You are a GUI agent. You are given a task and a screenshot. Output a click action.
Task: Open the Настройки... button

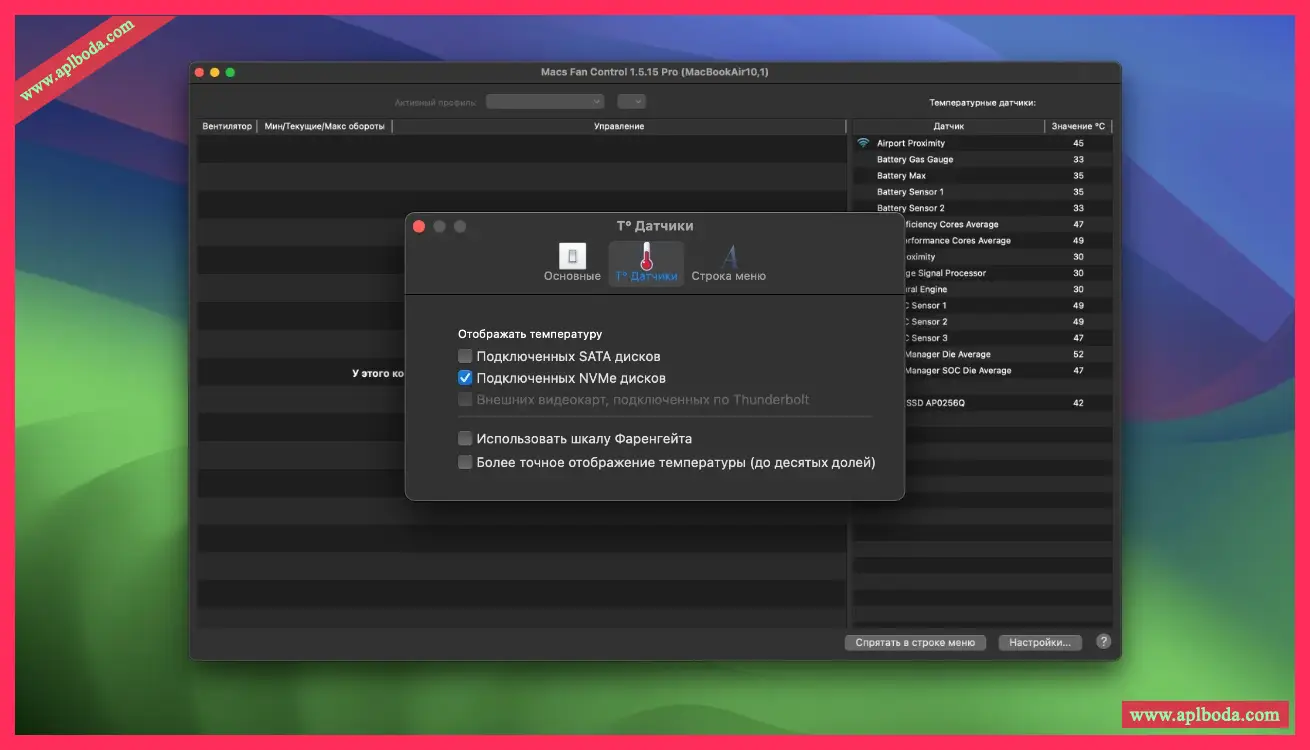(x=1040, y=643)
